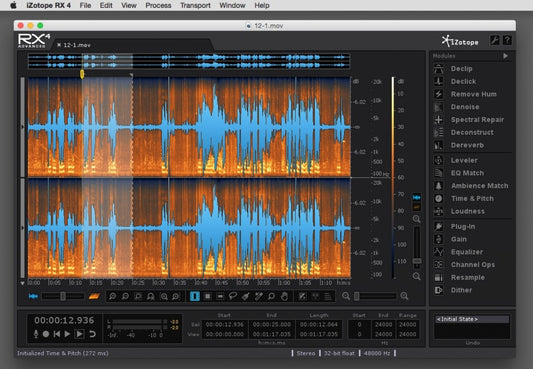This screenshot has width=533, height=369.
Task: Toggle play selection button
Action: click(79, 334)
